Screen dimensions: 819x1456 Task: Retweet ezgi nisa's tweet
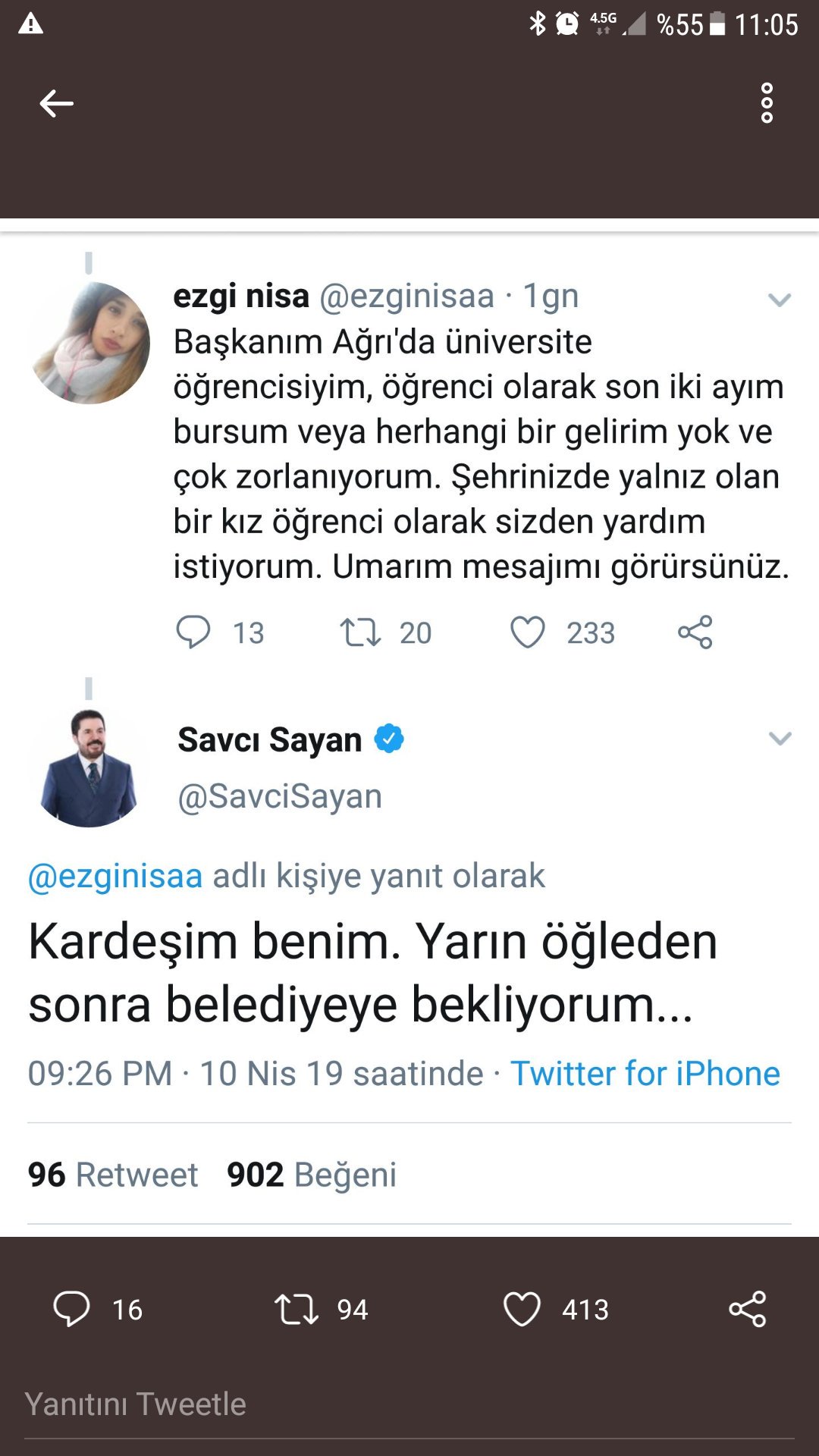360,632
